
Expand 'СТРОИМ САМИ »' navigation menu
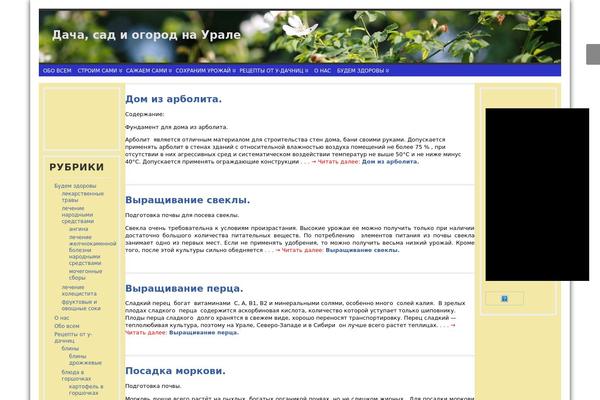pos(99,70)
